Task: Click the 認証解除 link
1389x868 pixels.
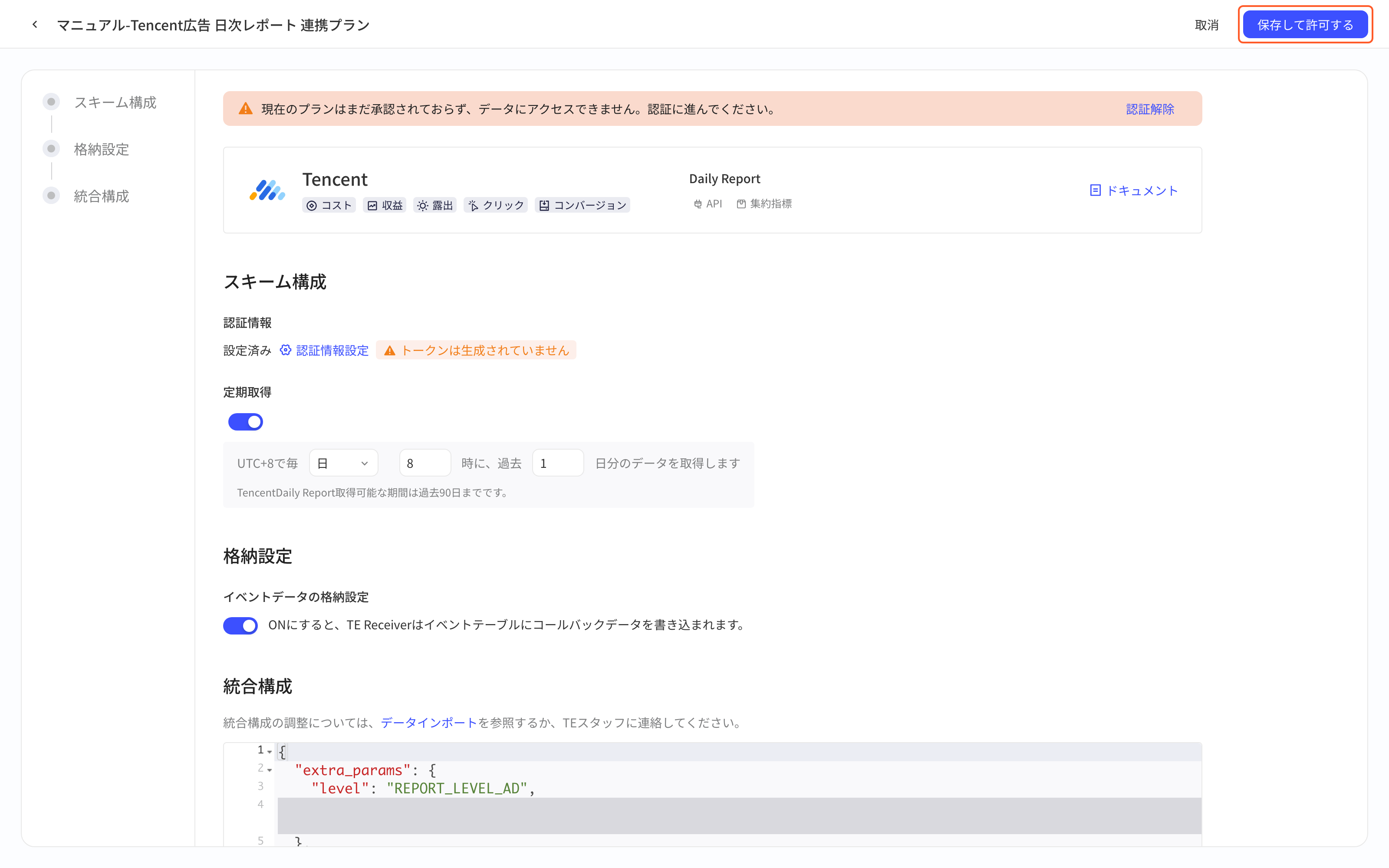Action: (x=1150, y=109)
